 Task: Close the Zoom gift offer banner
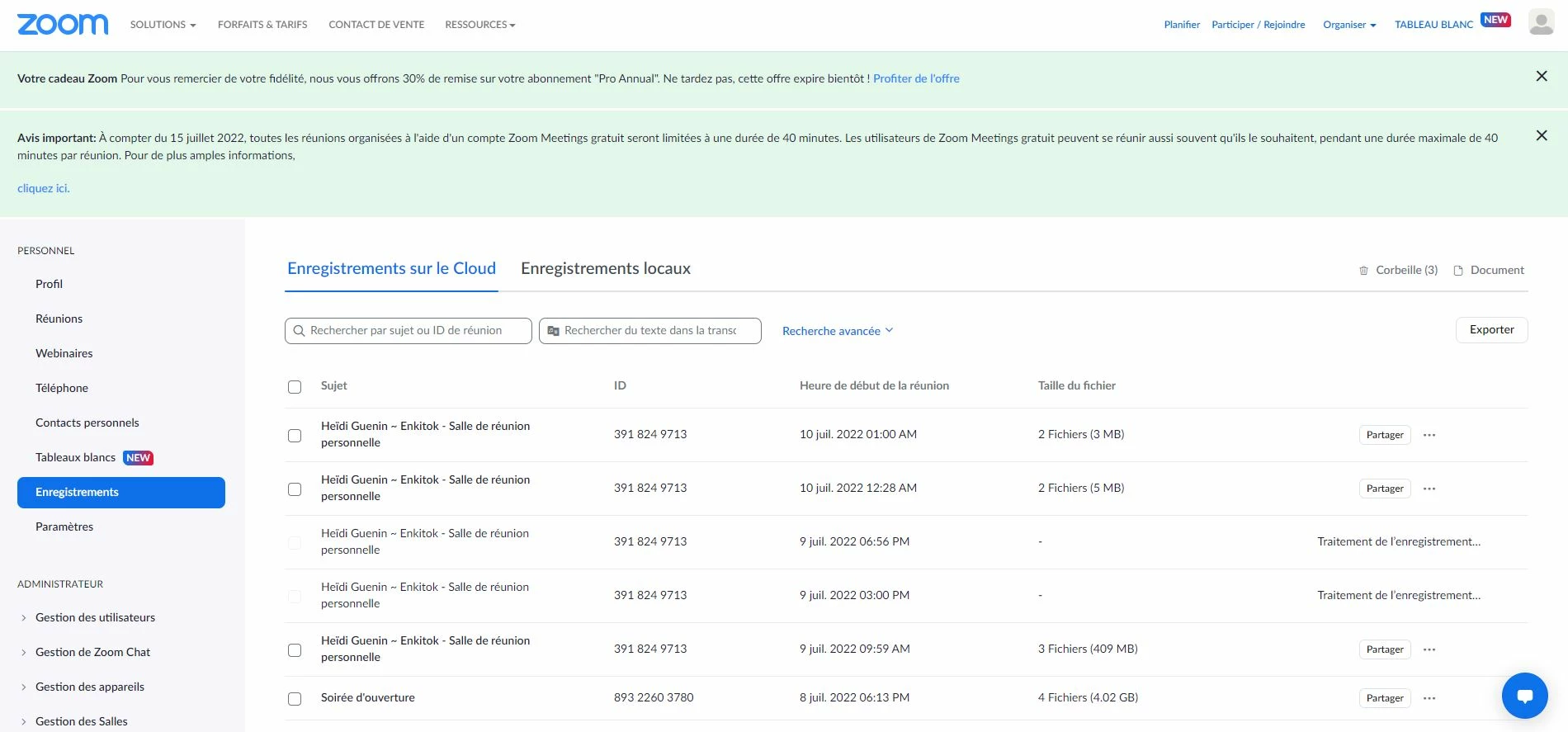[1541, 77]
